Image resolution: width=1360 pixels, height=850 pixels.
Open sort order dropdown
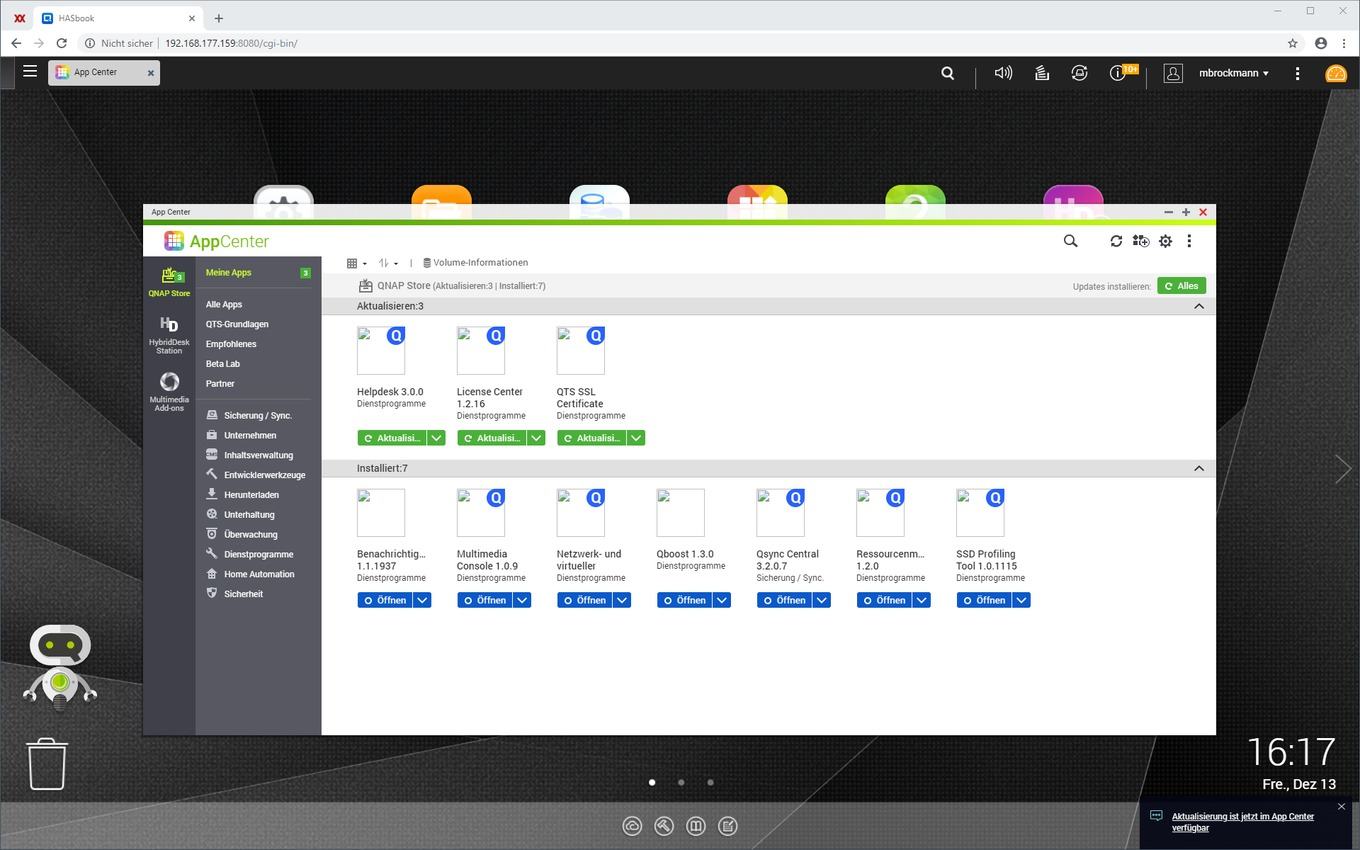pos(389,263)
